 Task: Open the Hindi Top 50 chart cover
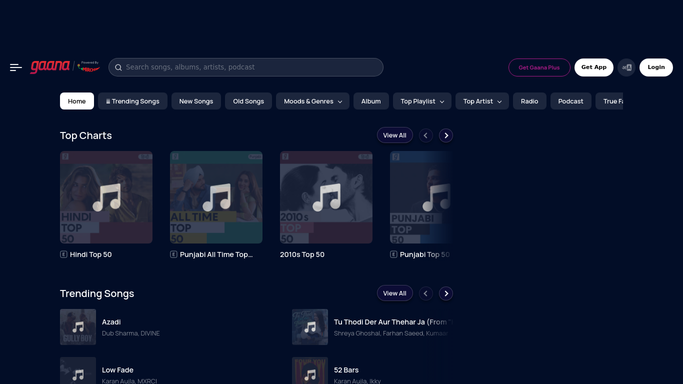click(106, 197)
